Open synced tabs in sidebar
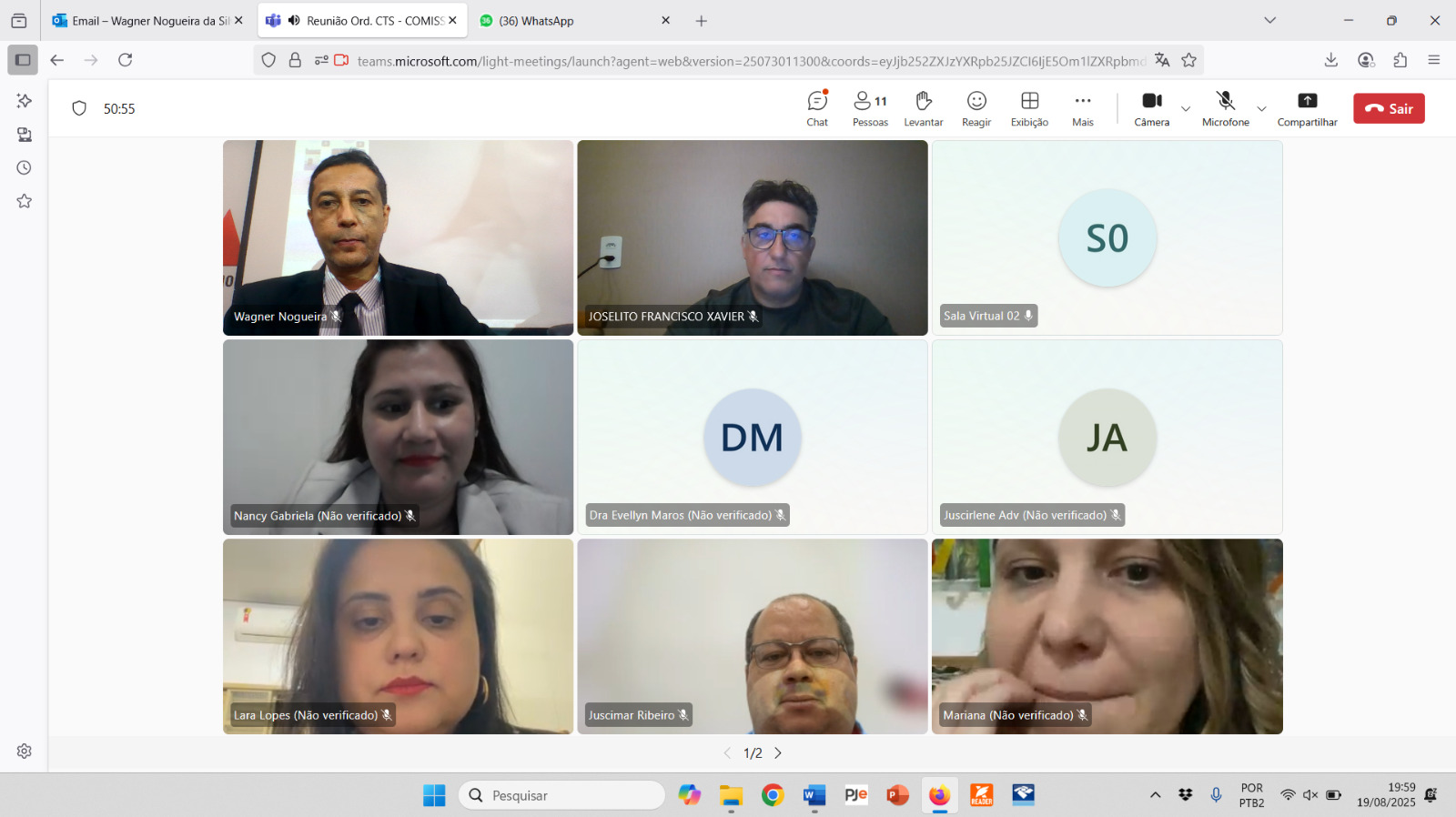Viewport: 1456px width, 817px height. click(x=25, y=135)
